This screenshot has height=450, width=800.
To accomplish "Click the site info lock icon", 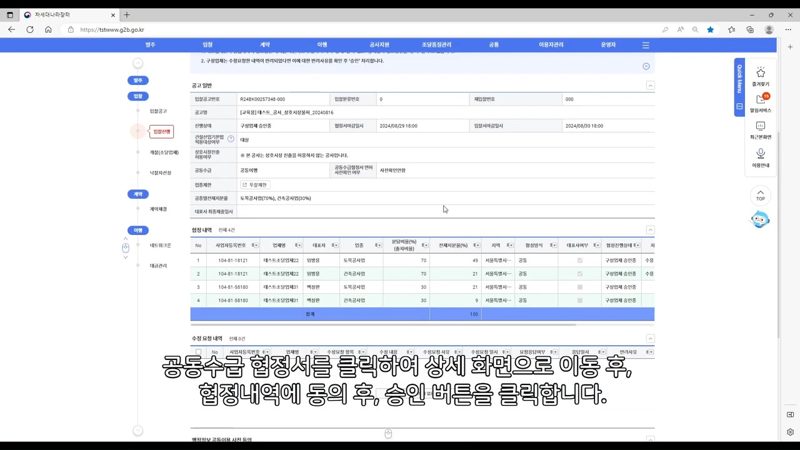I will tap(71, 30).
